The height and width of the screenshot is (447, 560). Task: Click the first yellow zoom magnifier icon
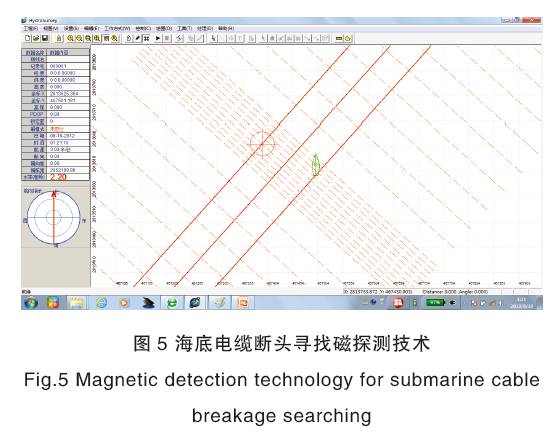pyautogui.click(x=70, y=38)
